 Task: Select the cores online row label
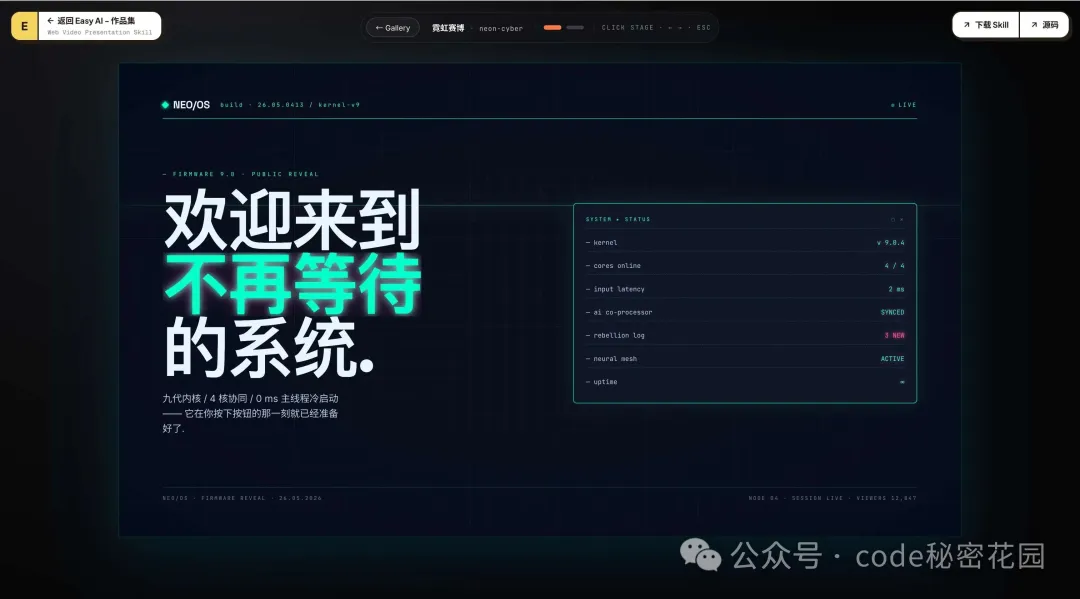(x=617, y=266)
